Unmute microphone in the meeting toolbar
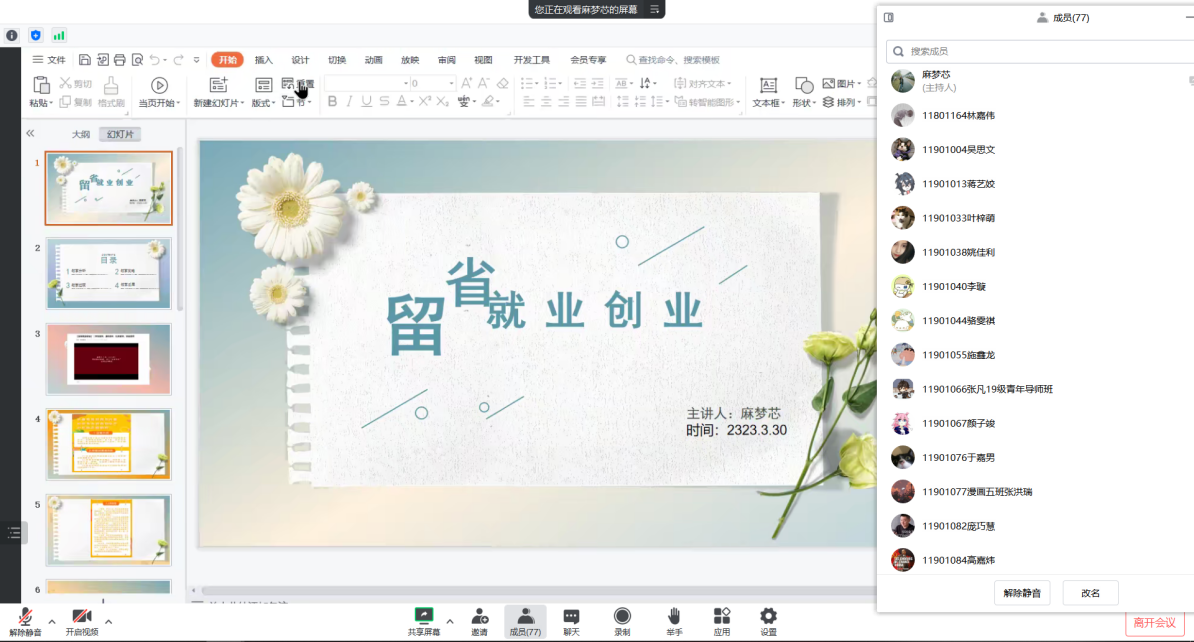 click(x=25, y=617)
